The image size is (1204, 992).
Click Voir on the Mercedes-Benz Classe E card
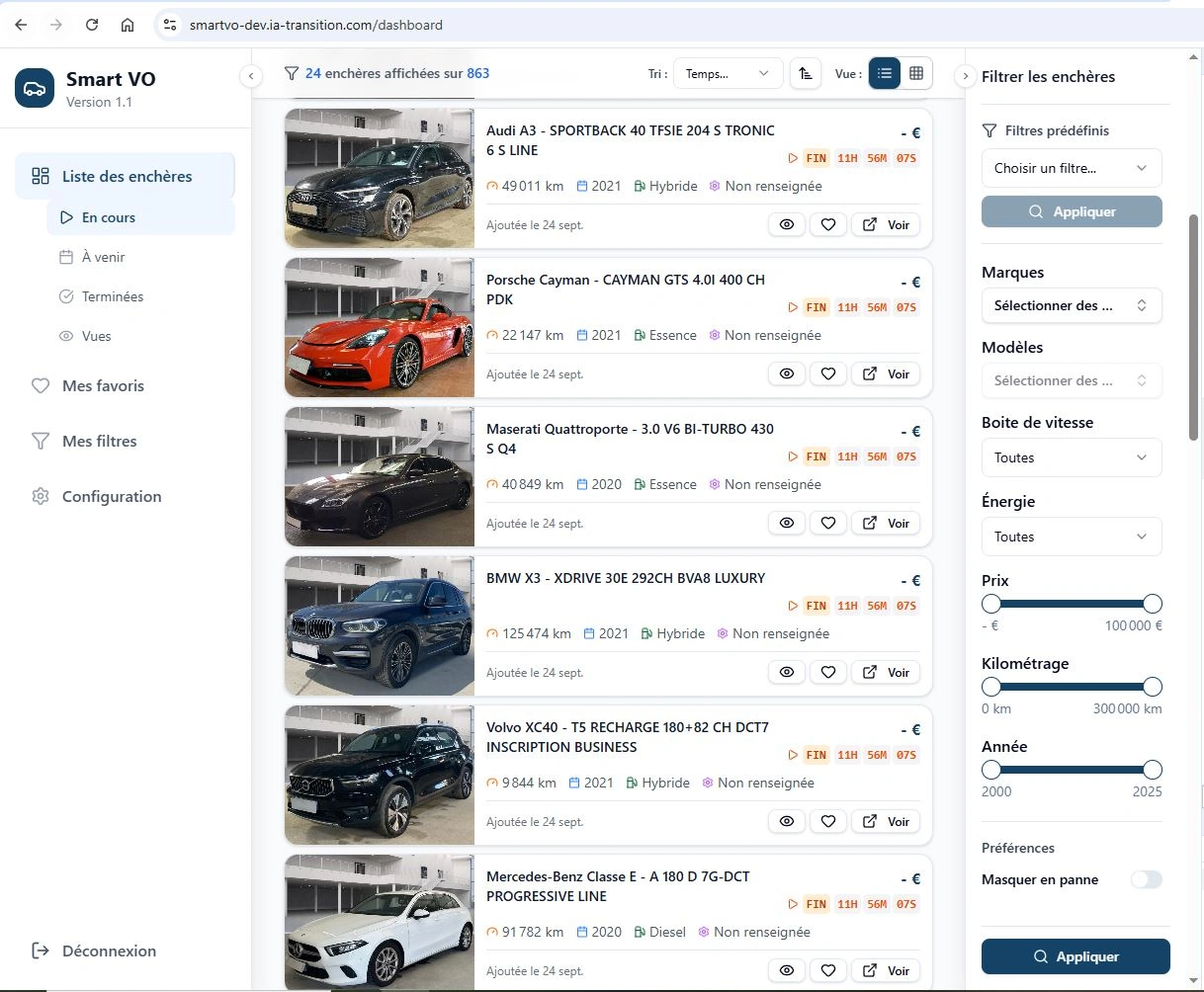[x=886, y=970]
